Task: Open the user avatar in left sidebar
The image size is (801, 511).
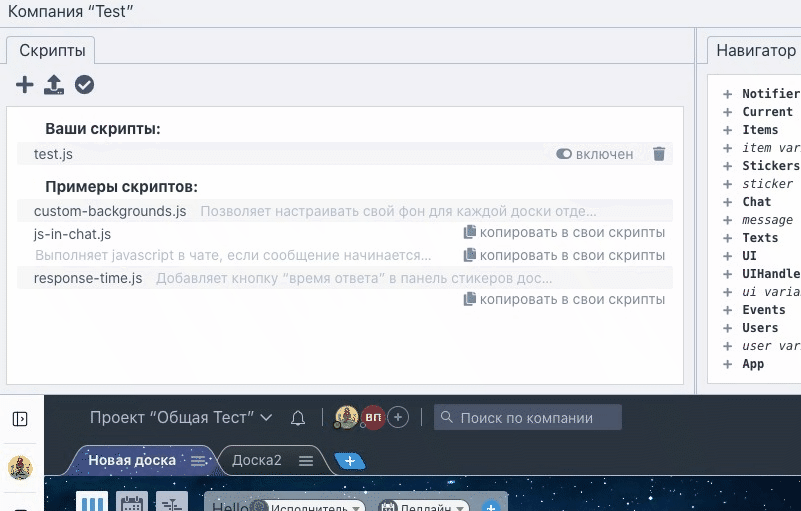Action: [20, 468]
